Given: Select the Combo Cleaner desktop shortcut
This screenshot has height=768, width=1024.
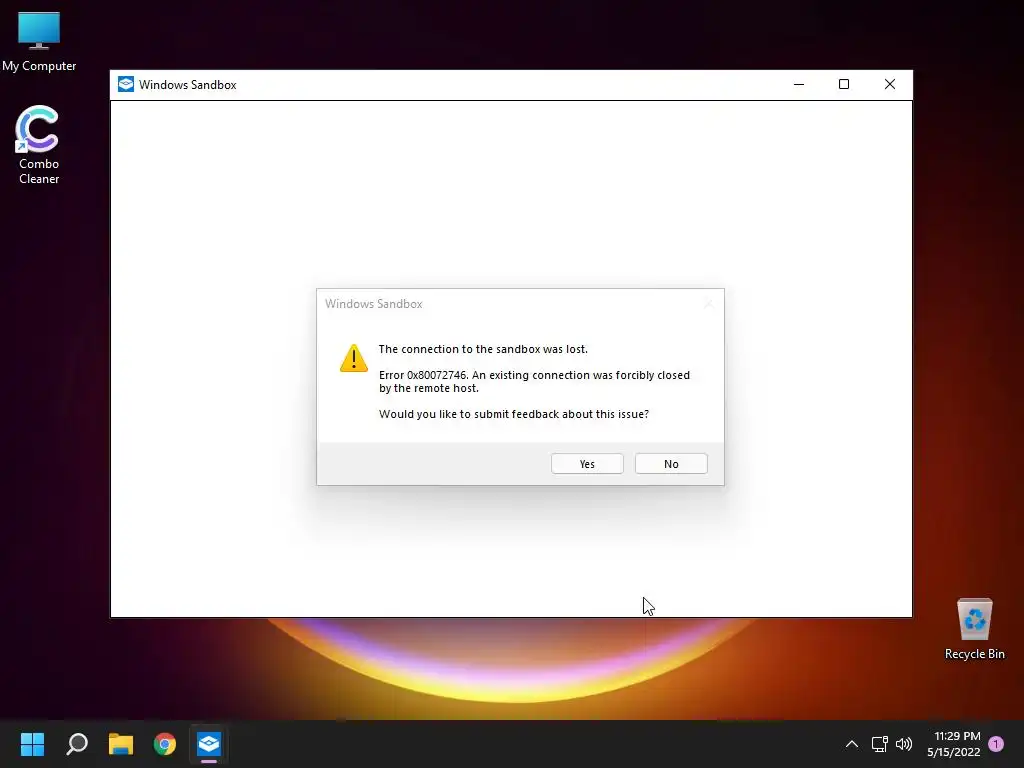Looking at the screenshot, I should click(x=39, y=144).
